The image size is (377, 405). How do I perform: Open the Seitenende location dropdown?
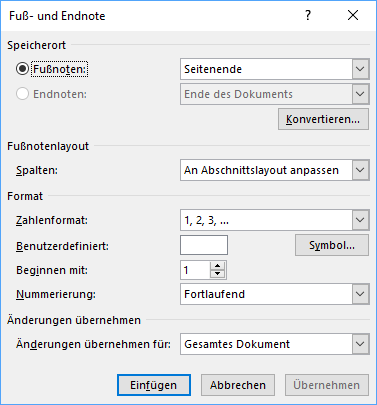point(275,69)
